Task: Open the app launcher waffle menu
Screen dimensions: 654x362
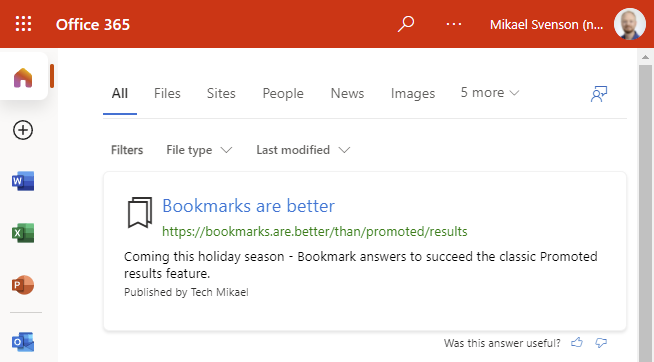Action: point(23,24)
